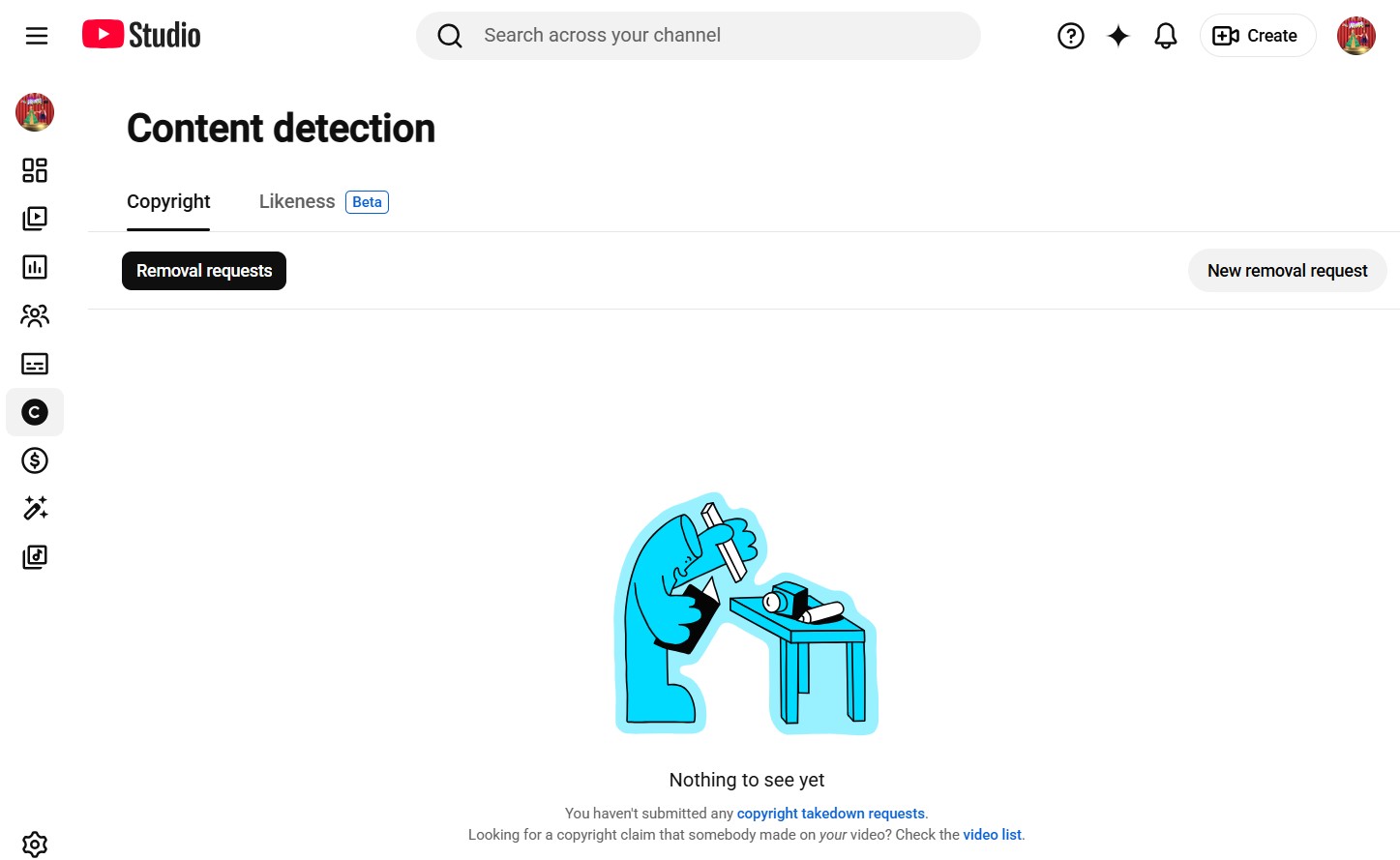The height and width of the screenshot is (860, 1400).
Task: Open the Analytics bar chart icon
Action: [35, 267]
